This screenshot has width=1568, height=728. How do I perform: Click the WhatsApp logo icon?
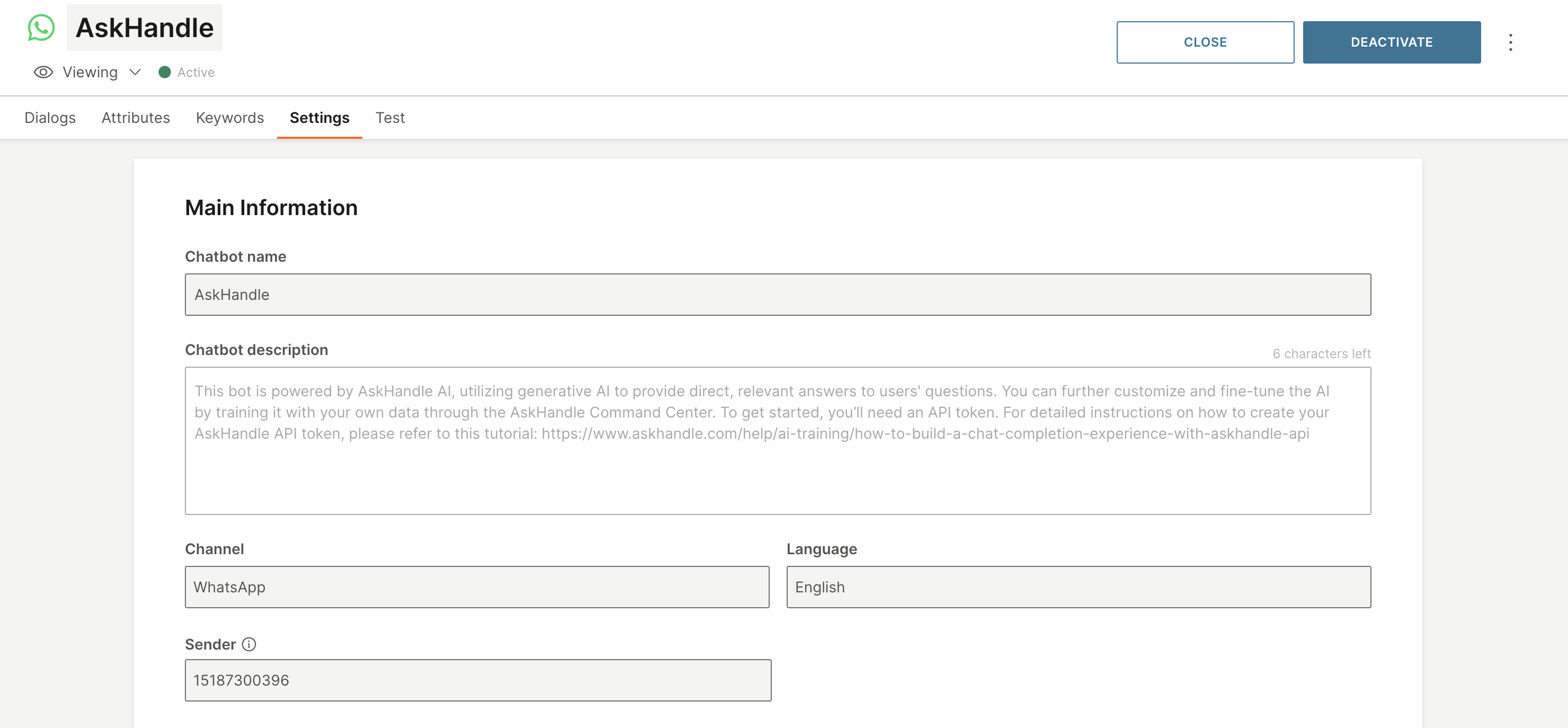[41, 28]
